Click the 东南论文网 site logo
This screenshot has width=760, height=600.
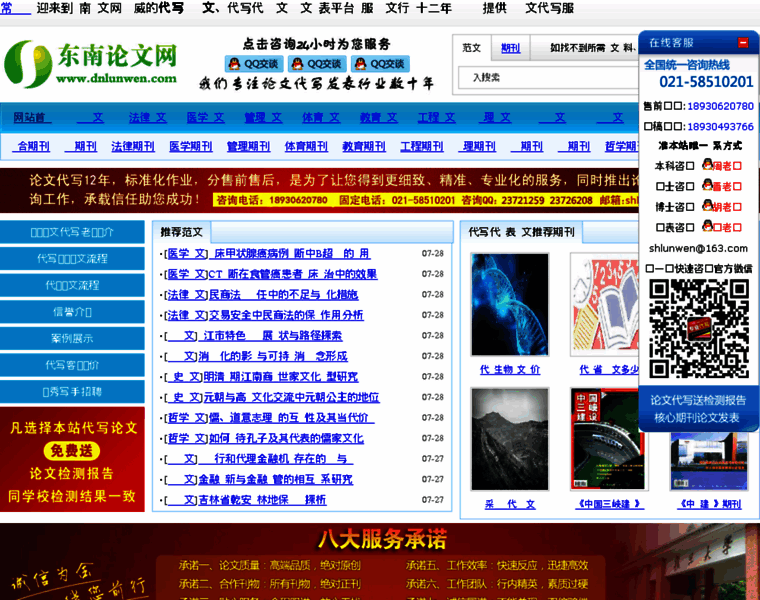(x=90, y=63)
